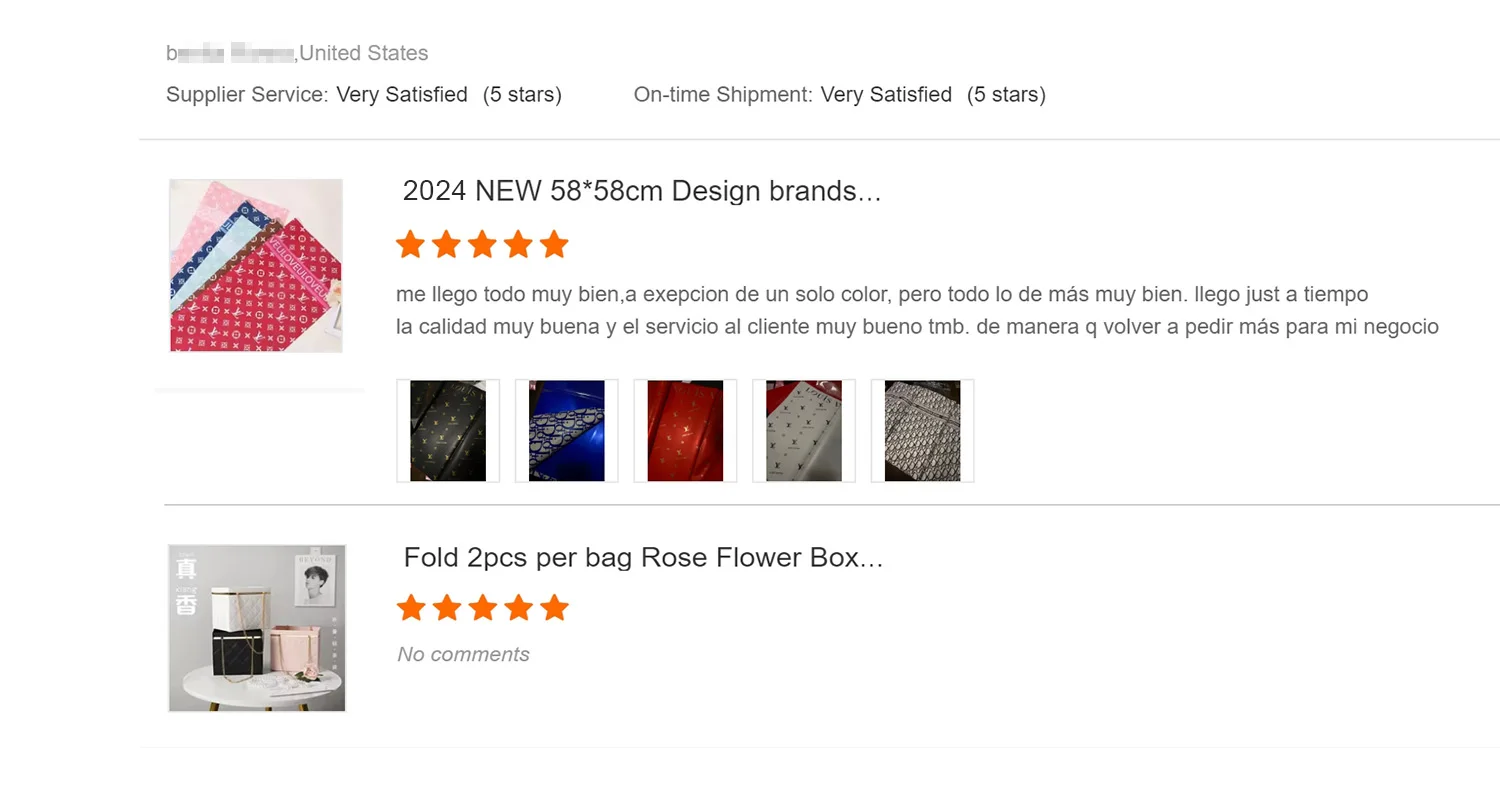Open the 2024 NEW 58*58cm Design brands product title
The image size is (1500, 800).
642,191
